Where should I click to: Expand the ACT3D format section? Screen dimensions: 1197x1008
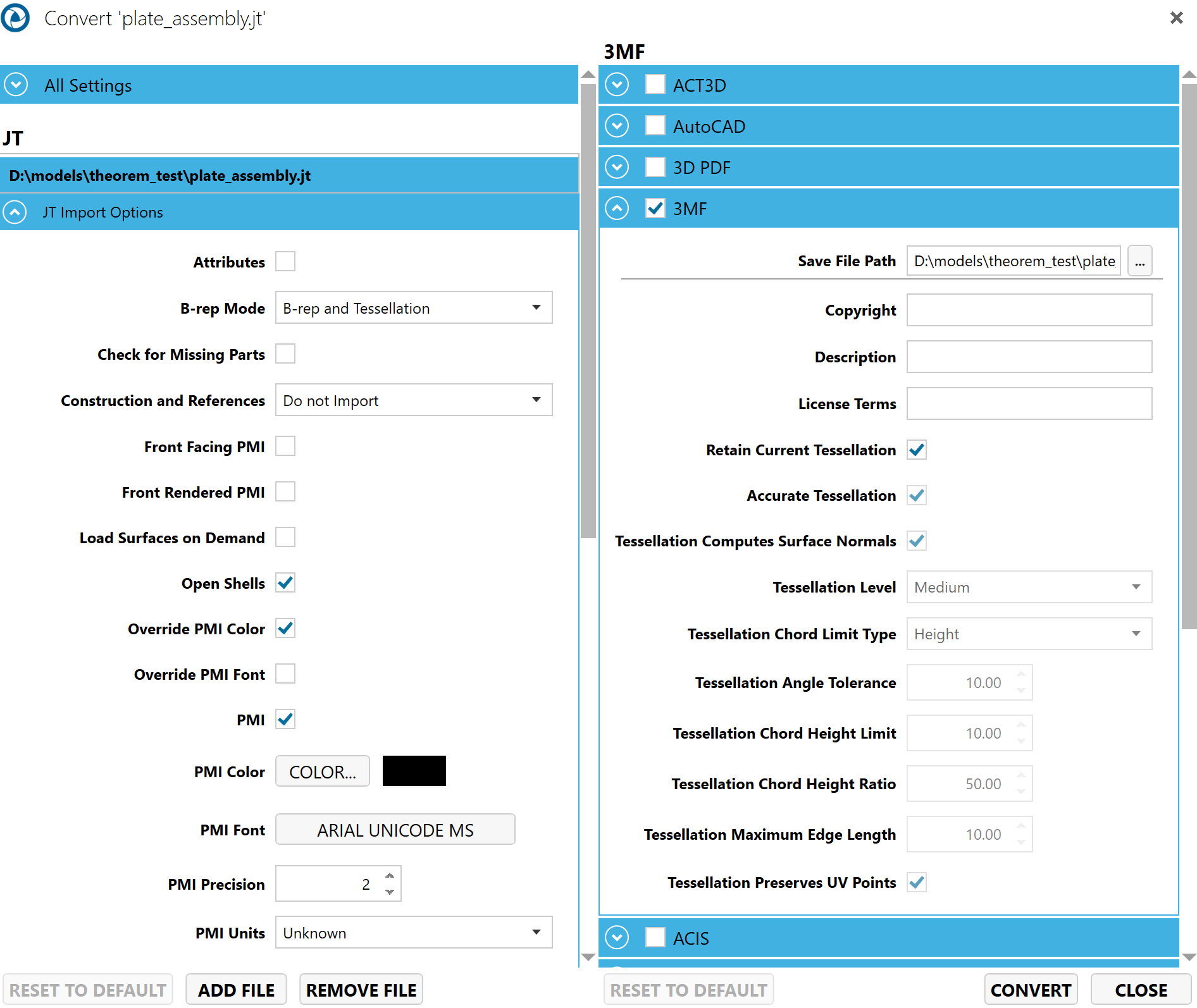[x=617, y=85]
